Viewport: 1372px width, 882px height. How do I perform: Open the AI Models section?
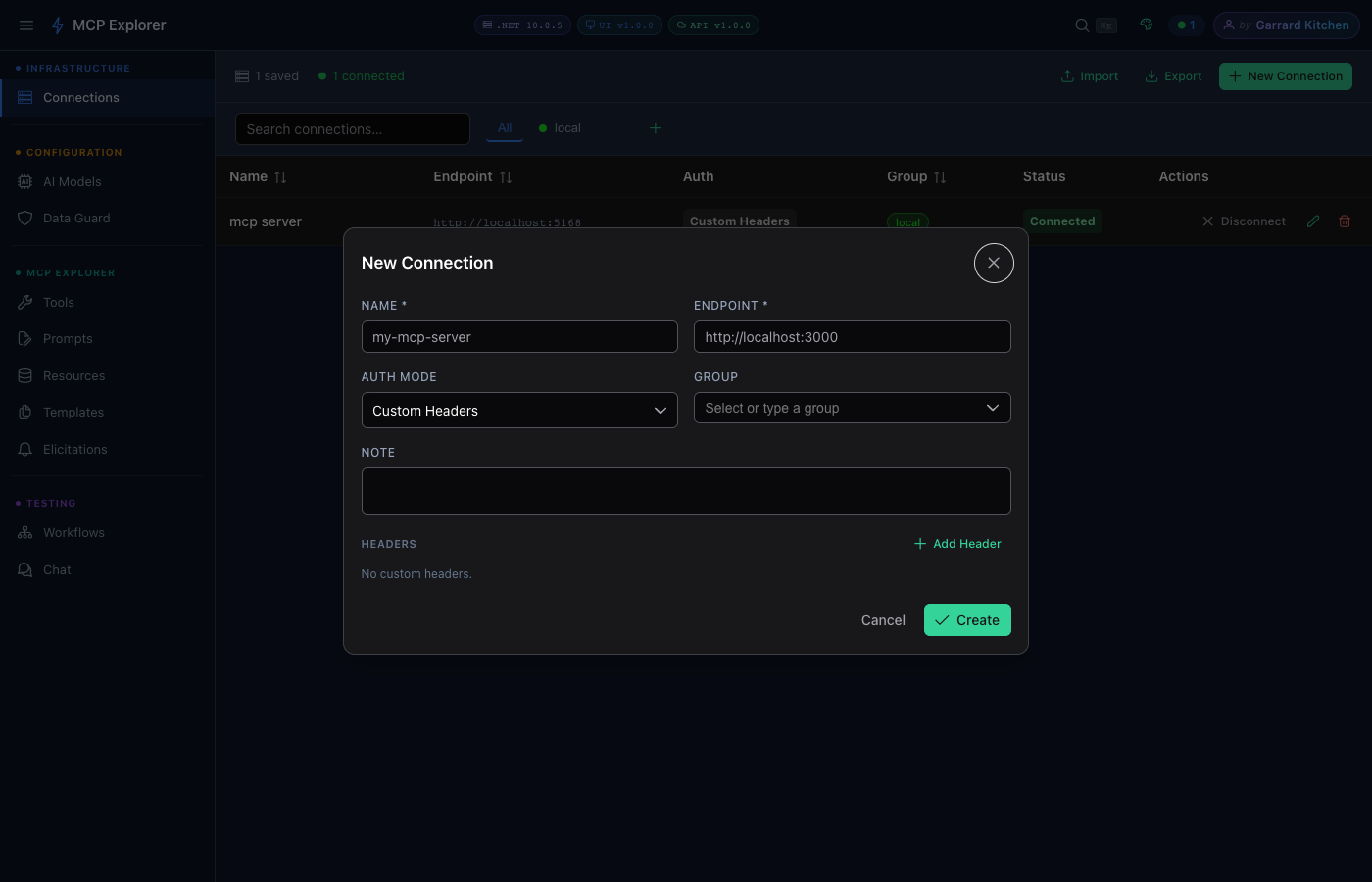[73, 181]
